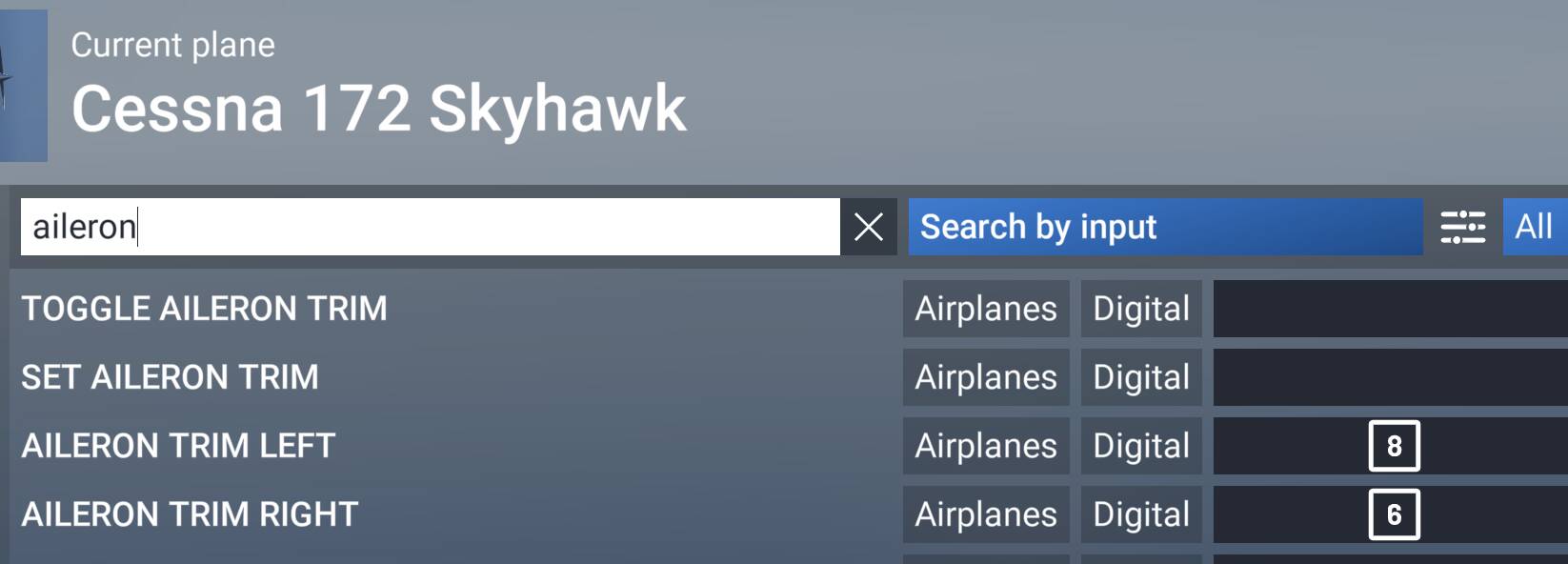Click the Cessna 172 Skyhawk title

click(x=378, y=108)
